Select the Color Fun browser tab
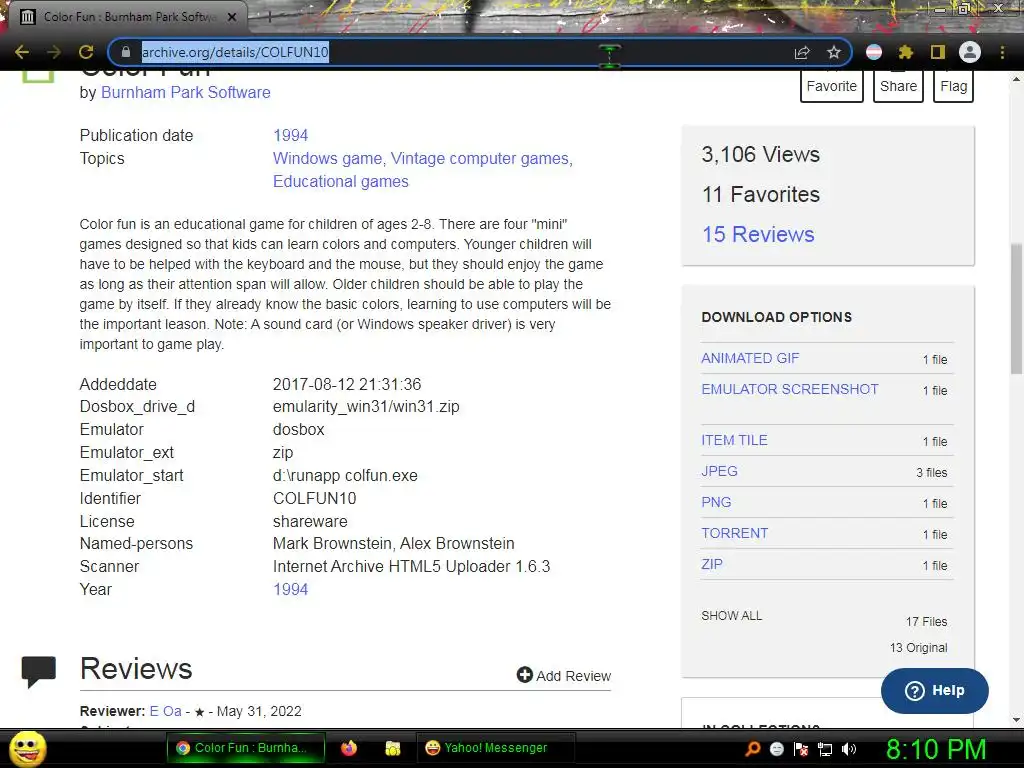The height and width of the screenshot is (768, 1024). 127,17
